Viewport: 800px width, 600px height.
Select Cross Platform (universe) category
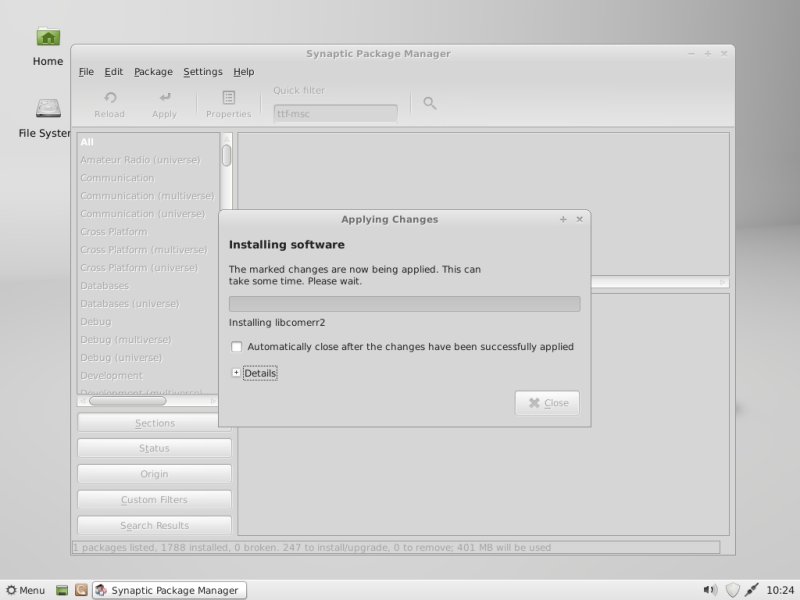(x=148, y=268)
